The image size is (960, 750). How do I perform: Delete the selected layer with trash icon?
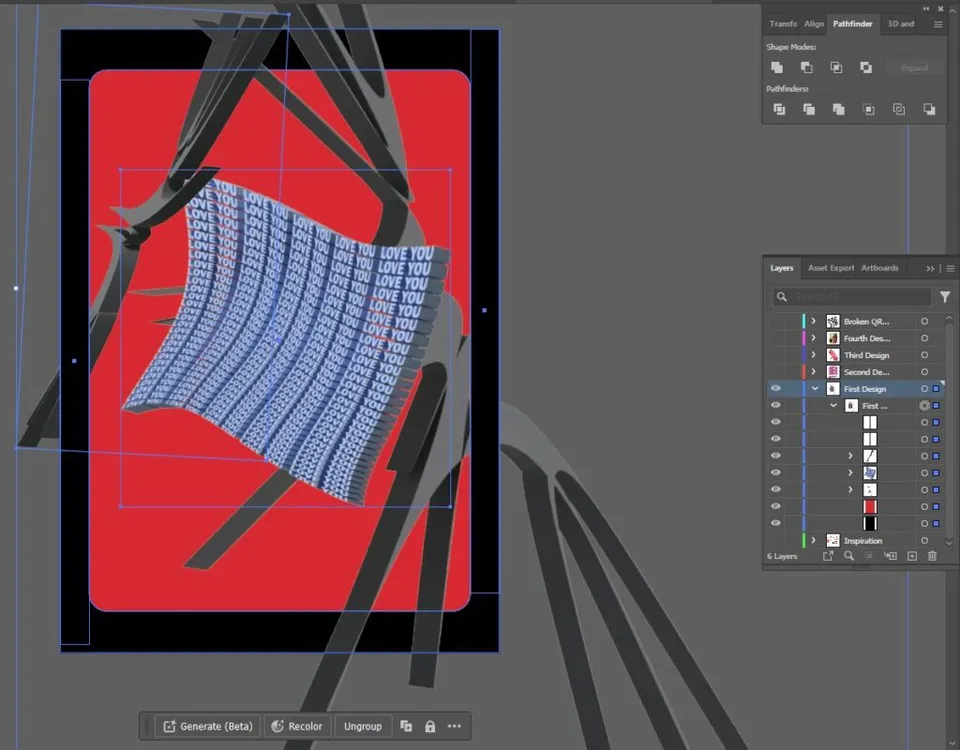click(932, 556)
